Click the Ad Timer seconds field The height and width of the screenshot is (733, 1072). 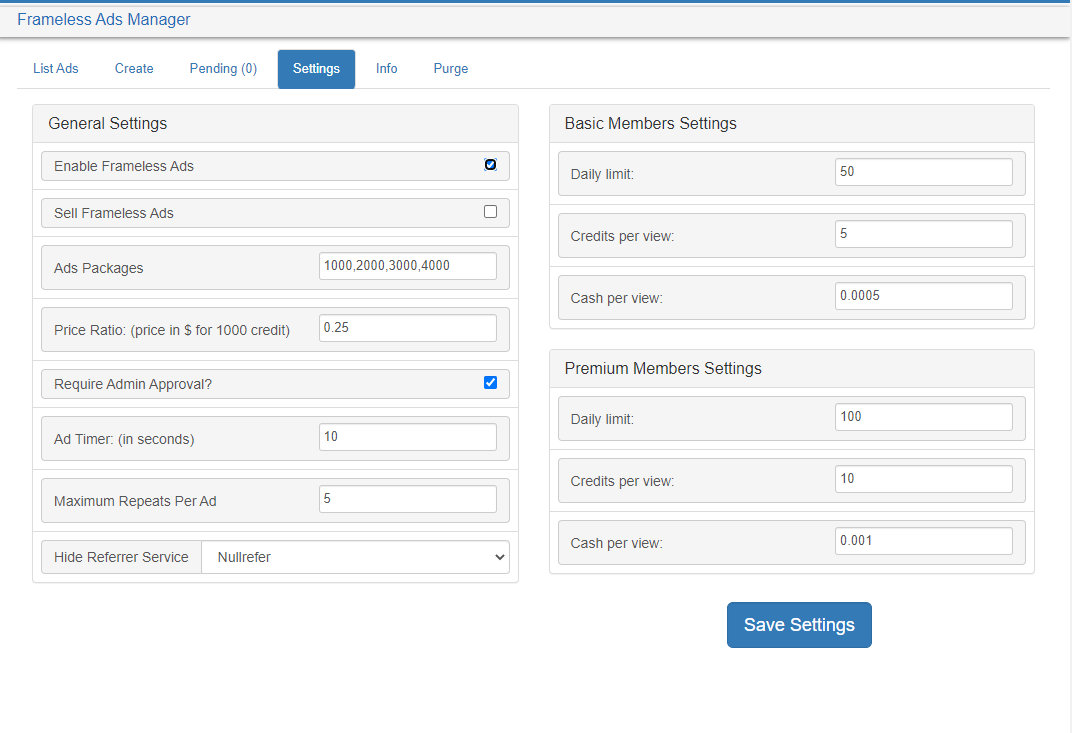click(407, 437)
